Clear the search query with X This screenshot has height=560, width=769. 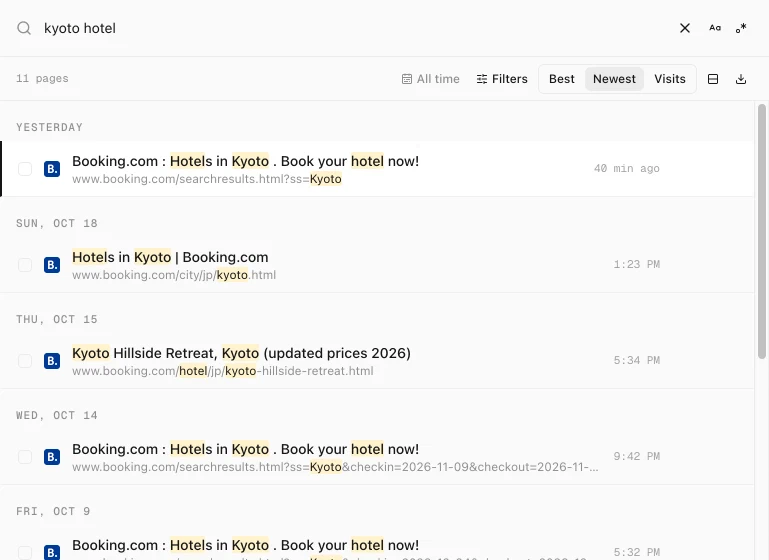point(685,28)
